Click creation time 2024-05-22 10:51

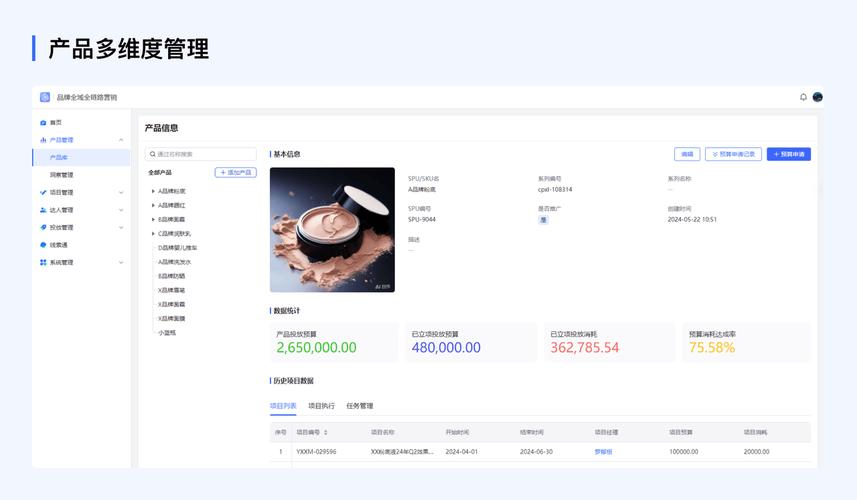[692, 219]
